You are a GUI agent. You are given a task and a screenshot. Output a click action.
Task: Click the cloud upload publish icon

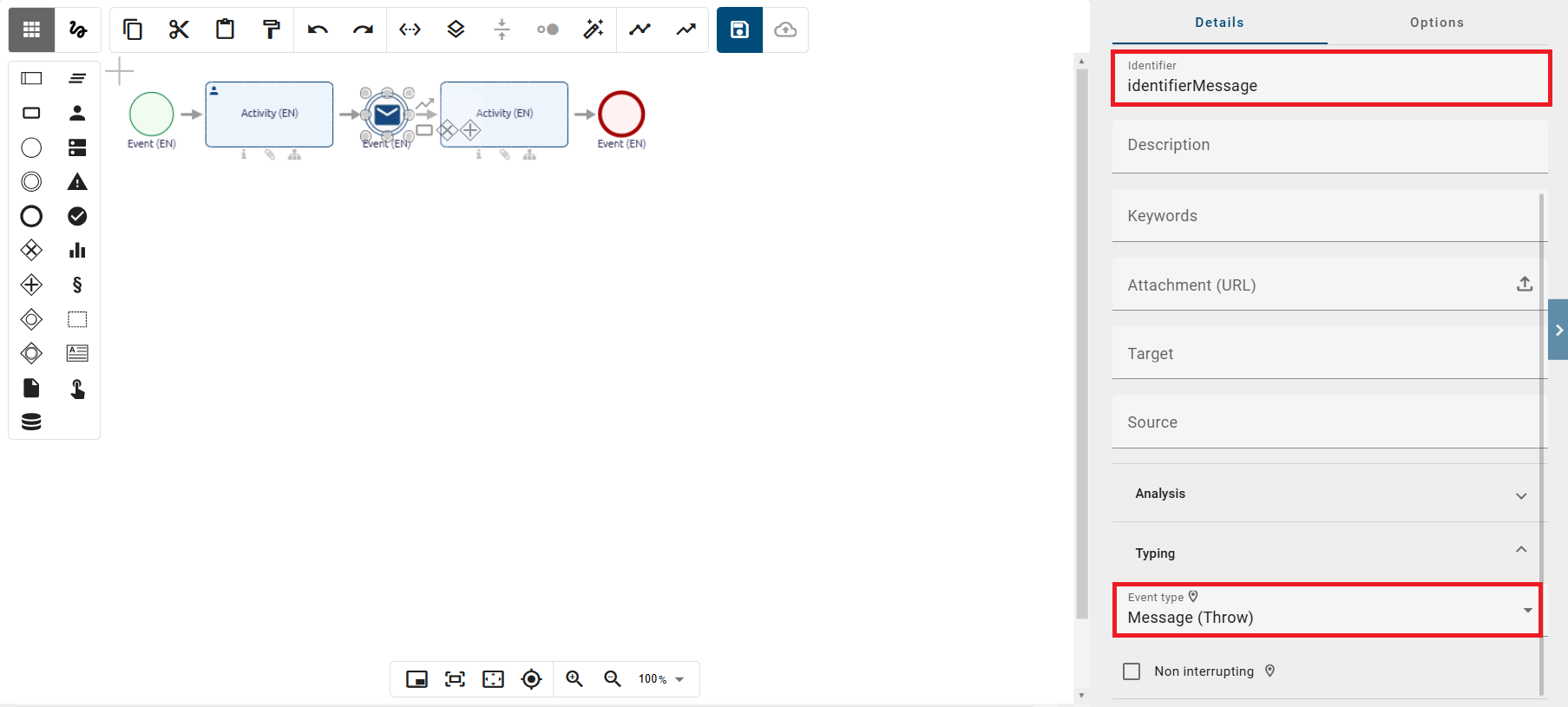[x=785, y=29]
